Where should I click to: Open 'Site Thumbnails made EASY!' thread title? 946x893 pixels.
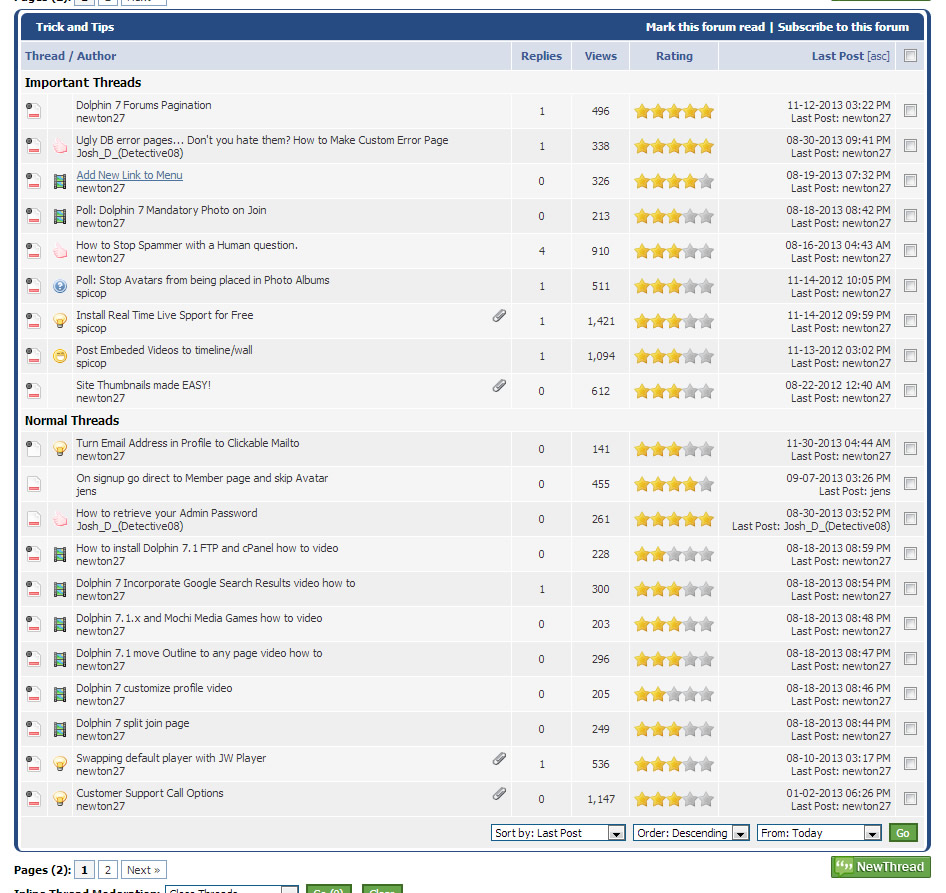(143, 385)
